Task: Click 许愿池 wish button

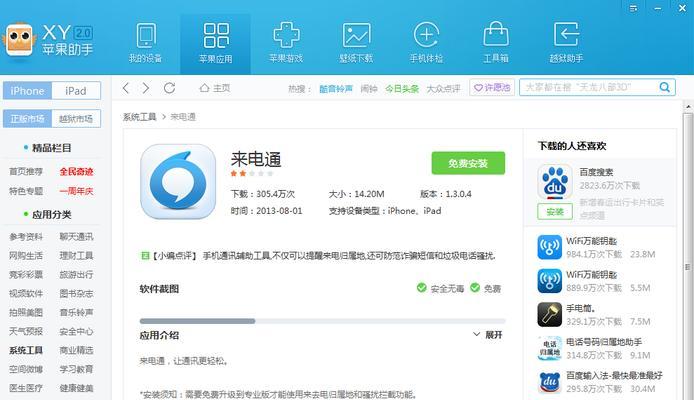Action: (492, 88)
